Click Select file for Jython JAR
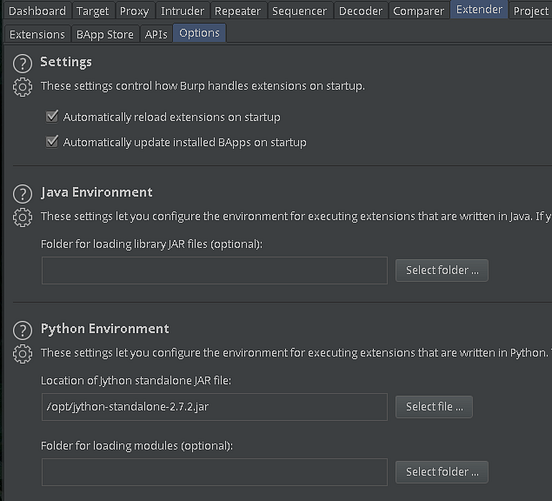Viewport: 552px width, 501px height. pos(434,407)
